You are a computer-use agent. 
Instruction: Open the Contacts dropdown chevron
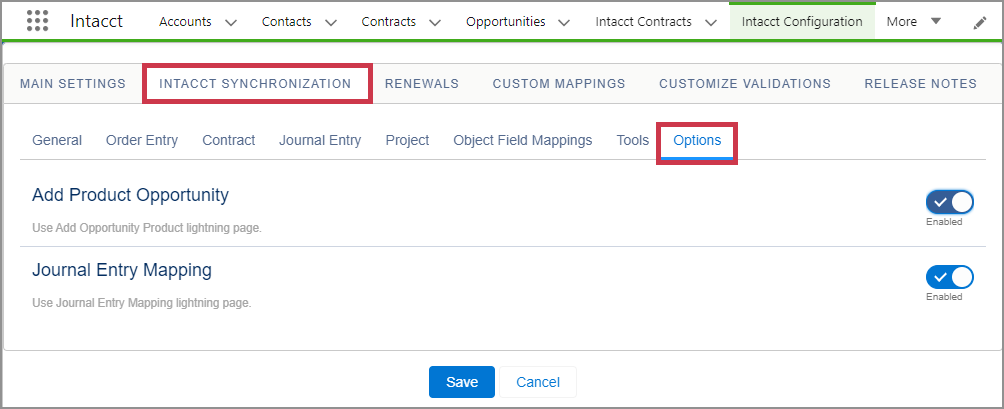point(331,22)
